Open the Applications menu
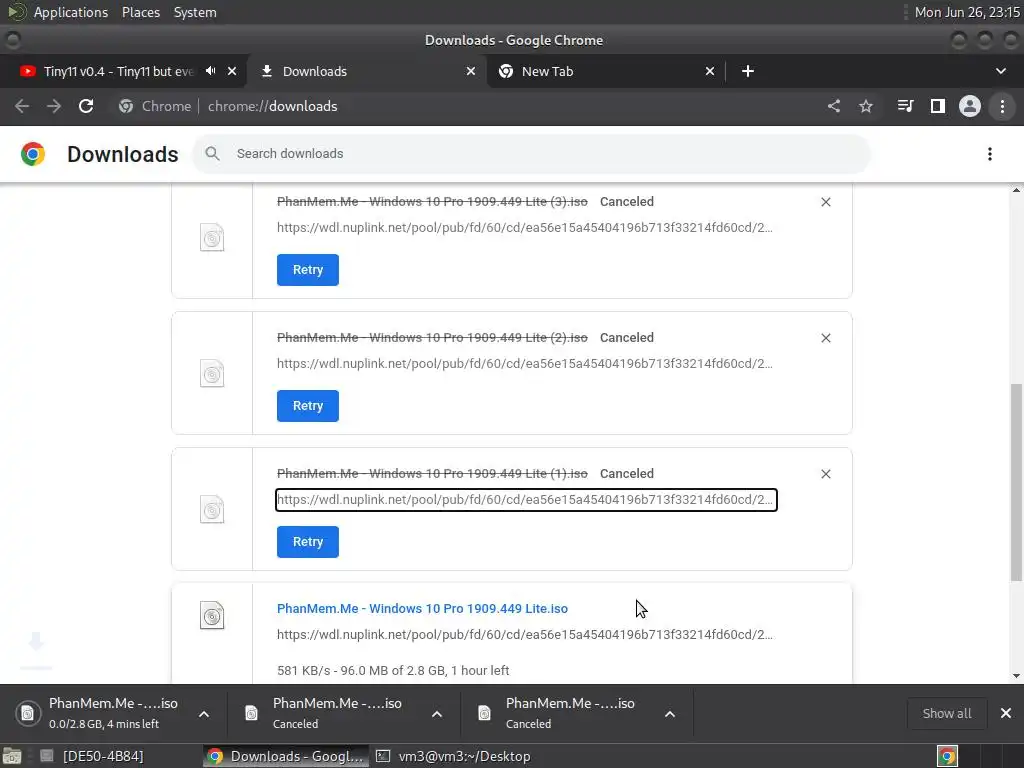This screenshot has width=1024, height=768. 71,12
